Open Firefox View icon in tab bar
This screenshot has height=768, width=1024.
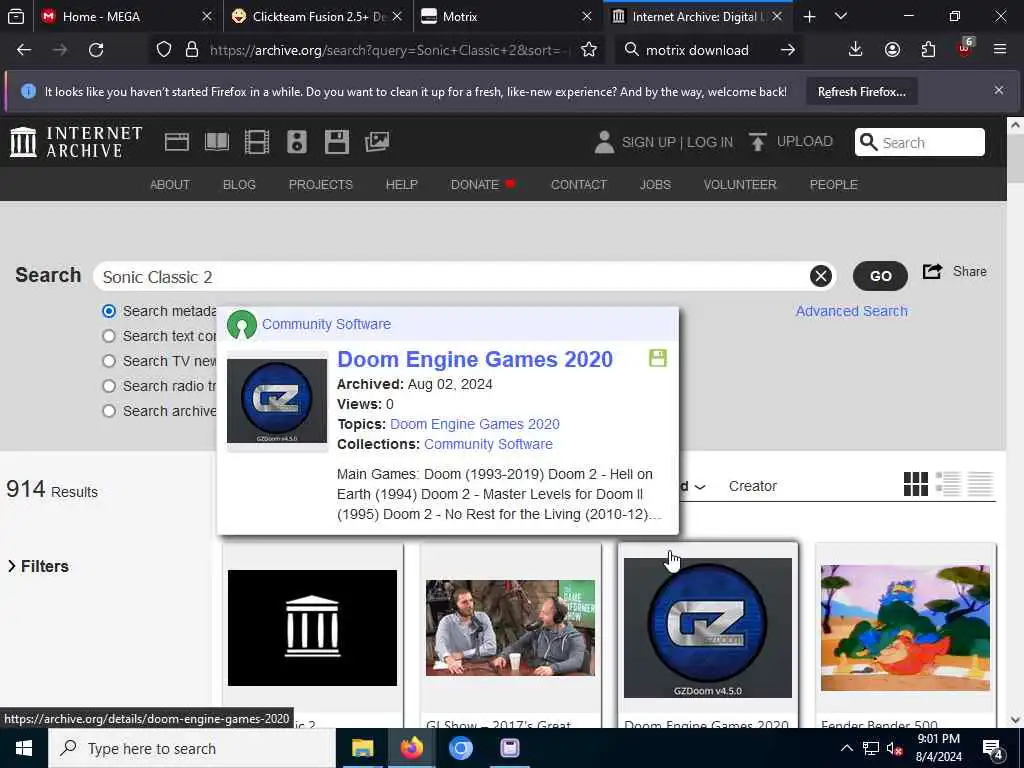click(16, 16)
